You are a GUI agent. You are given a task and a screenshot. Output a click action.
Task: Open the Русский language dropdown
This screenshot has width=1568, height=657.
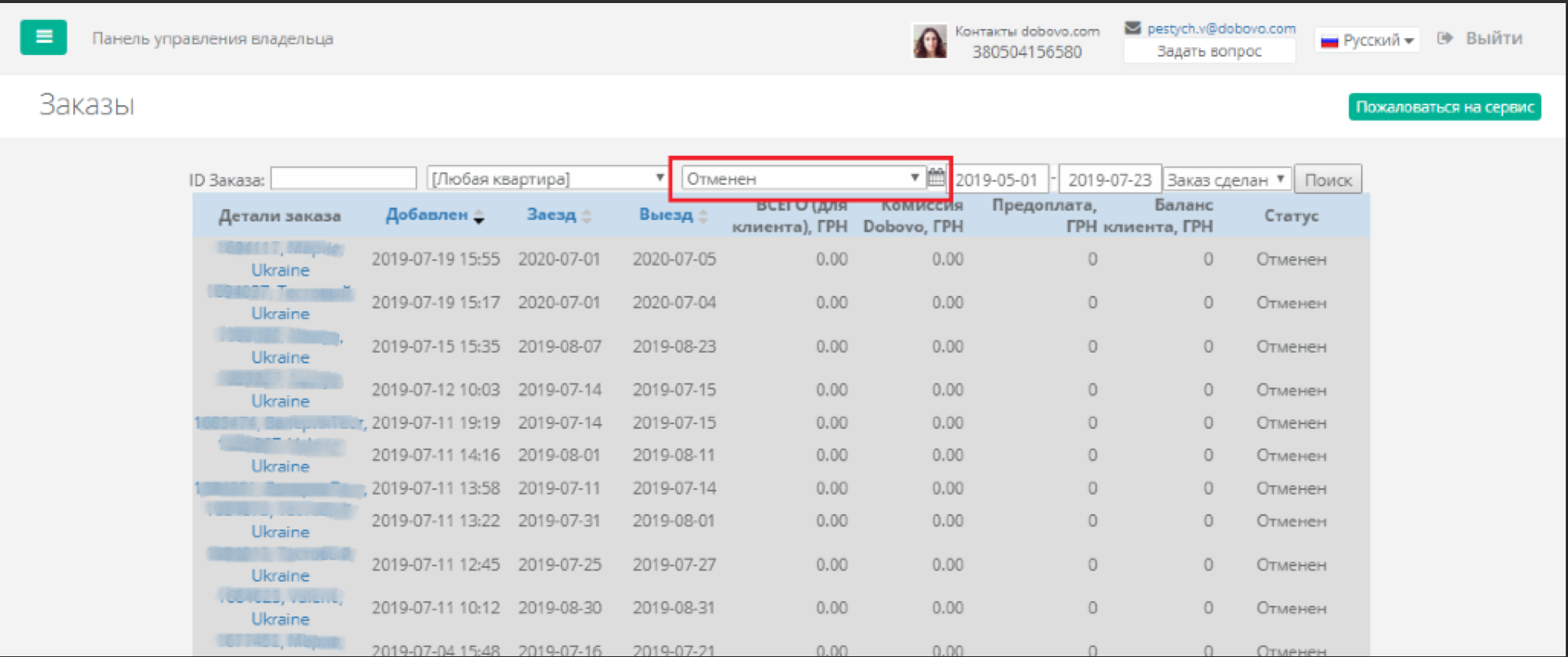[1367, 40]
